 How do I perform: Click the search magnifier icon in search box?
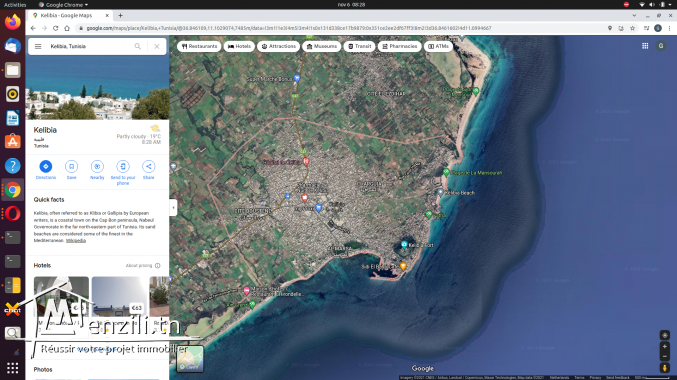[x=138, y=46]
